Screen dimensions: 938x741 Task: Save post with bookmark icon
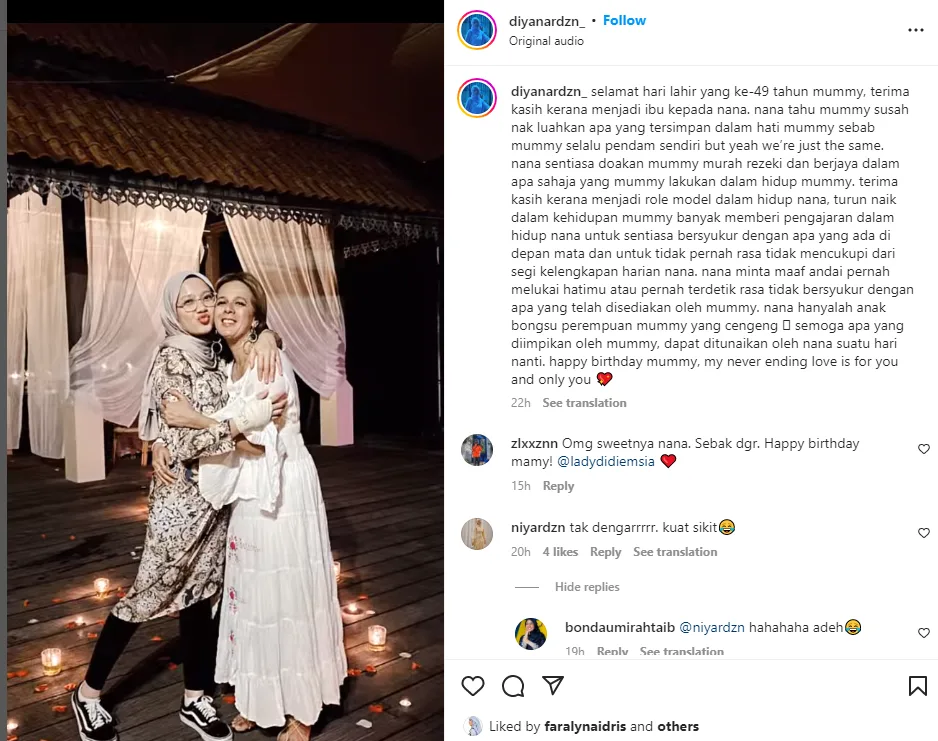(x=918, y=686)
